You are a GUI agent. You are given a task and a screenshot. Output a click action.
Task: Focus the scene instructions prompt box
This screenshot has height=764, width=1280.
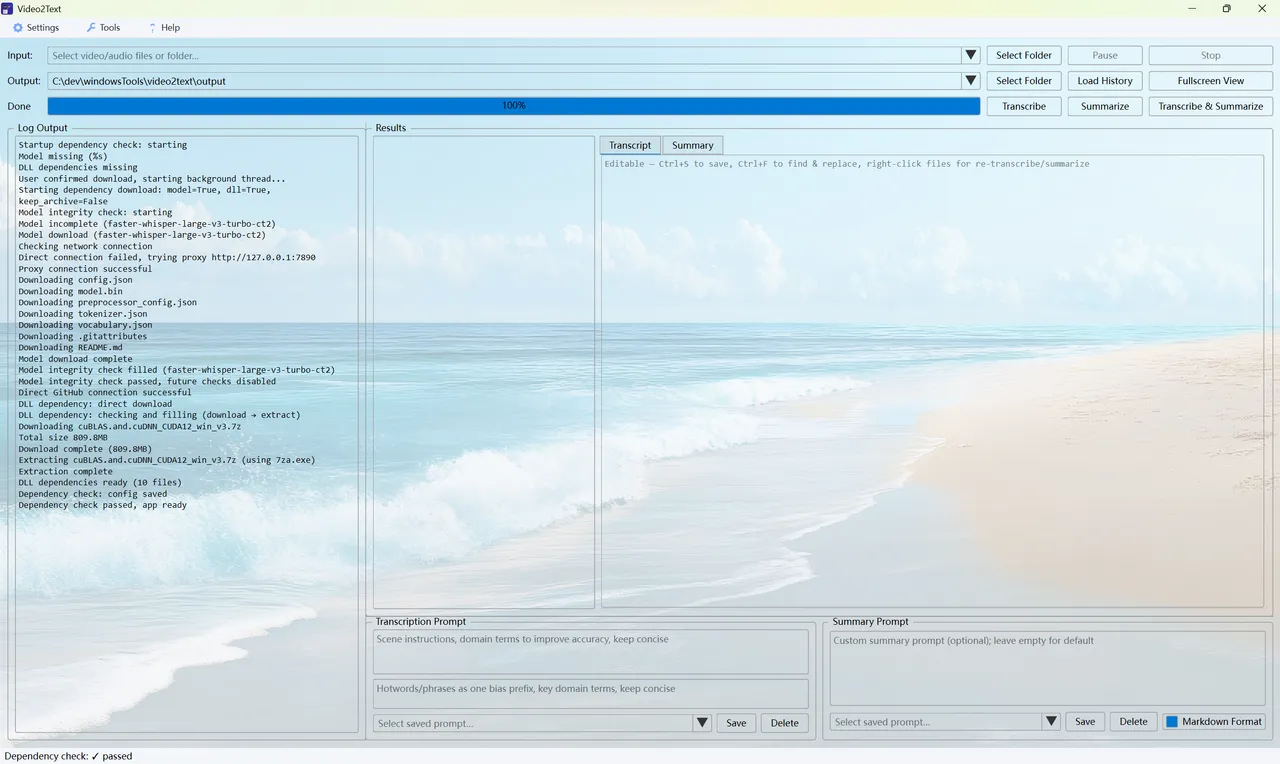[590, 652]
